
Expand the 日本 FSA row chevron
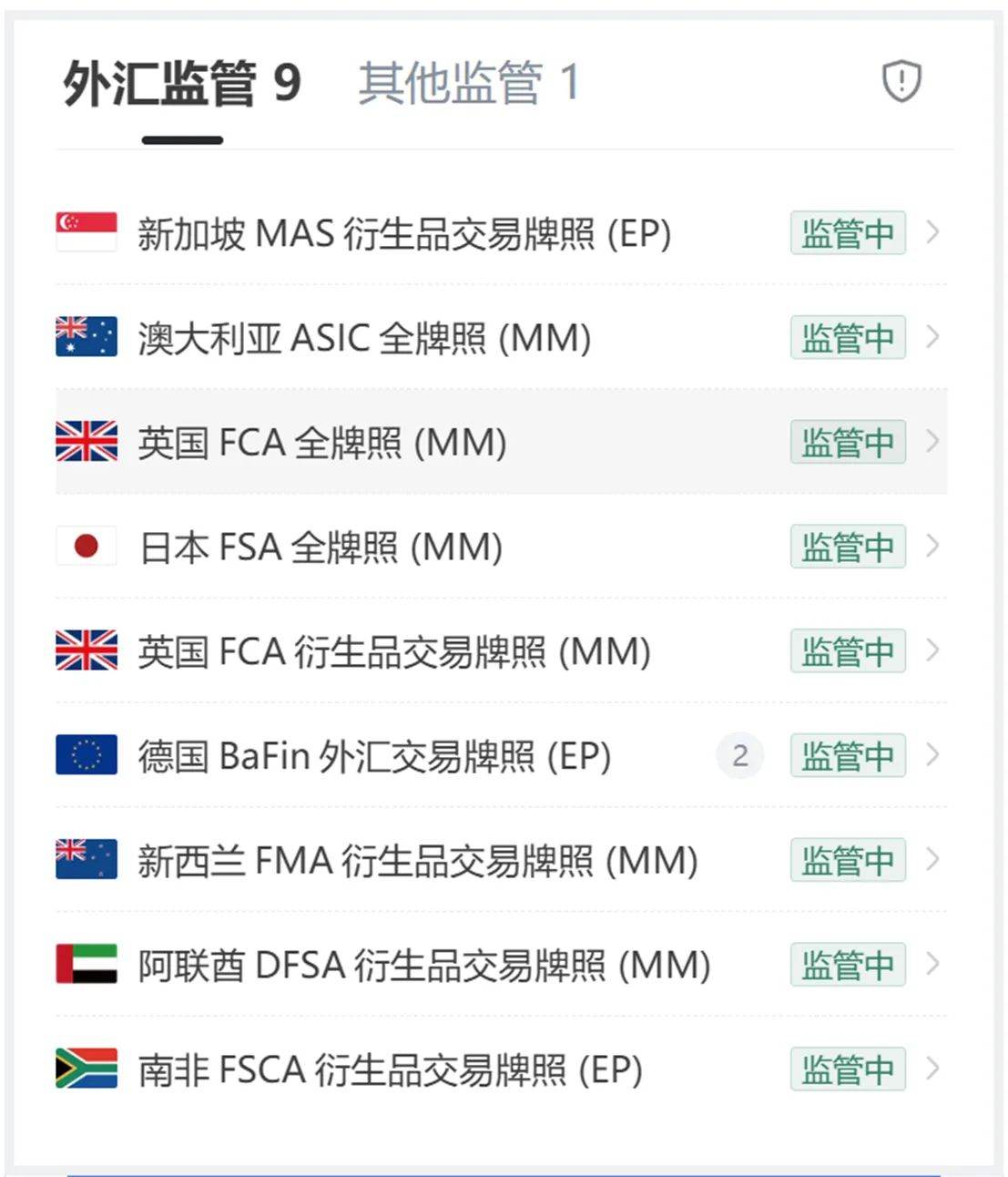point(932,546)
